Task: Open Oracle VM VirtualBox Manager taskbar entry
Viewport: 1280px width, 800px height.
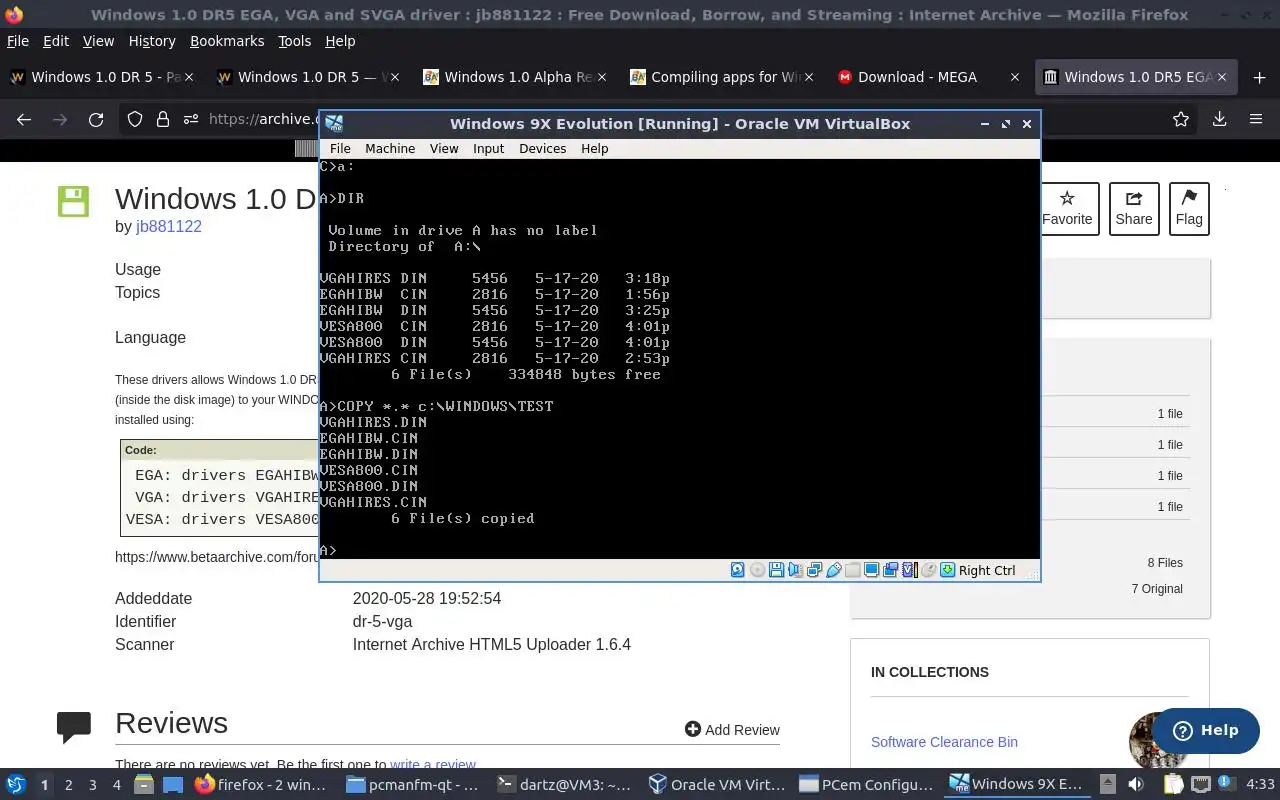Action: tap(715, 785)
